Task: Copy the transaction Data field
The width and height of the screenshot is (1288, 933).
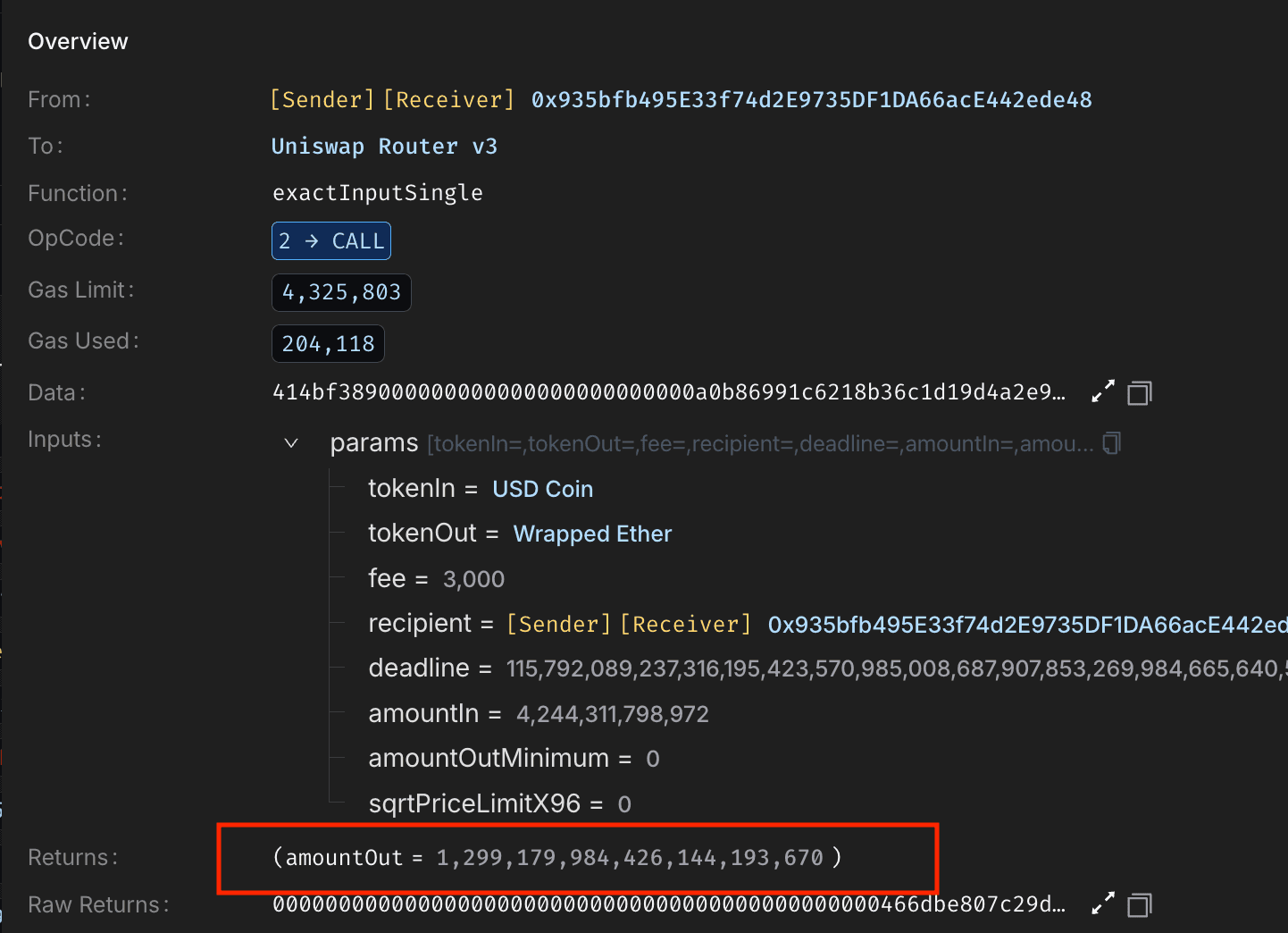Action: 1139,391
